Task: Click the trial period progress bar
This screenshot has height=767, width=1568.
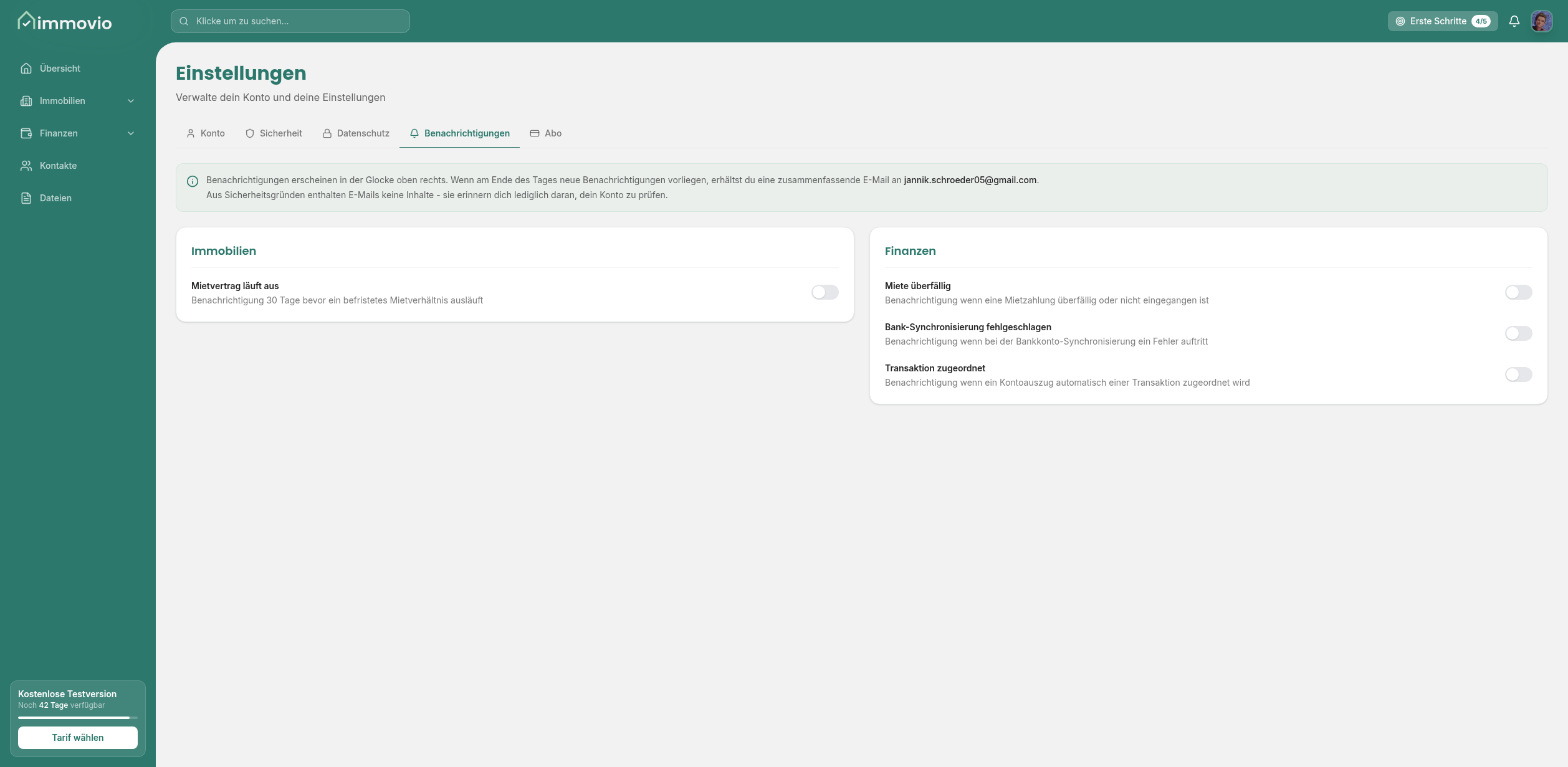Action: tap(77, 718)
